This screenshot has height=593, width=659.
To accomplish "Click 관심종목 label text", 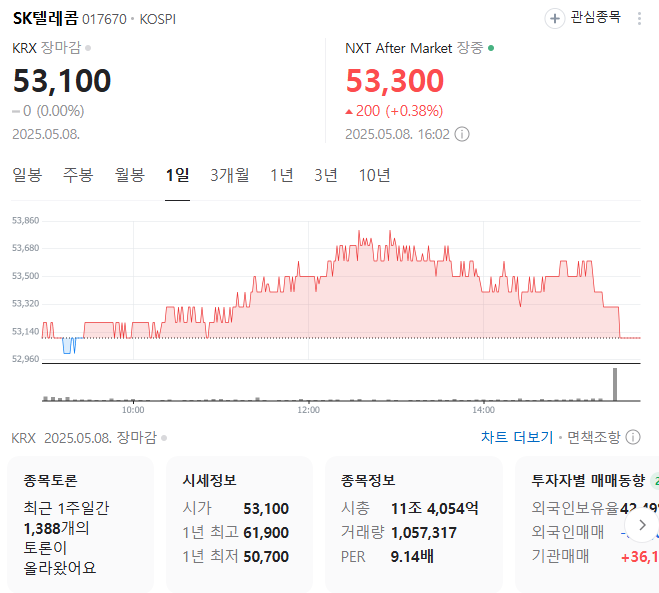I will [596, 17].
